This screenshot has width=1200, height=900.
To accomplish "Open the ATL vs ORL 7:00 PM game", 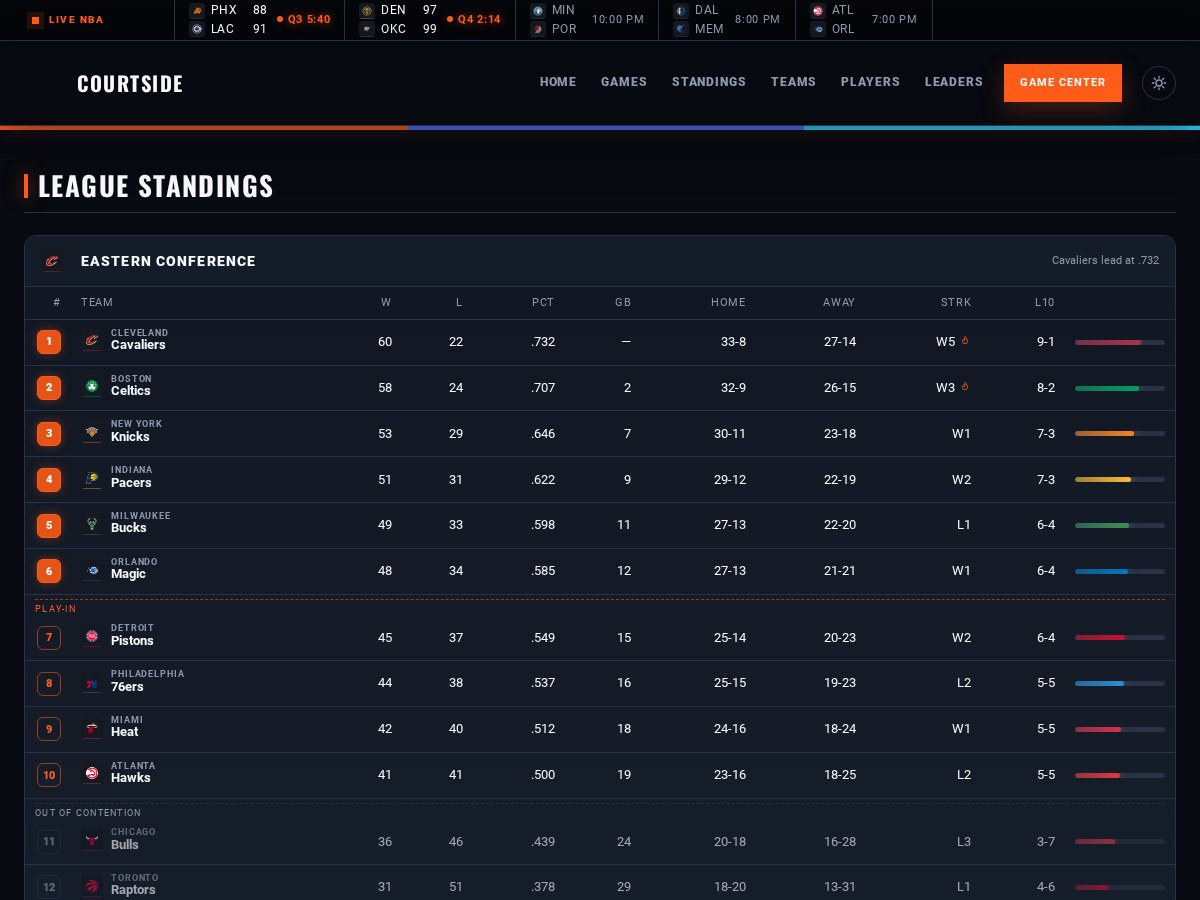I will (864, 20).
